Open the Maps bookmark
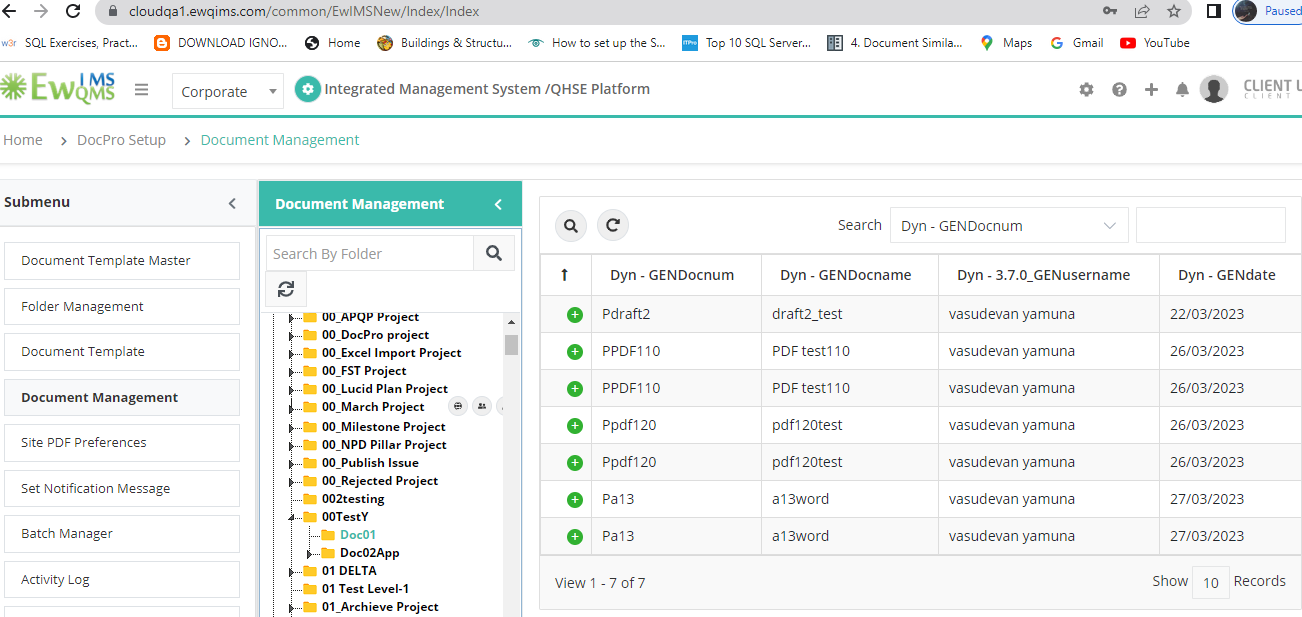This screenshot has width=1302, height=617. [1006, 43]
